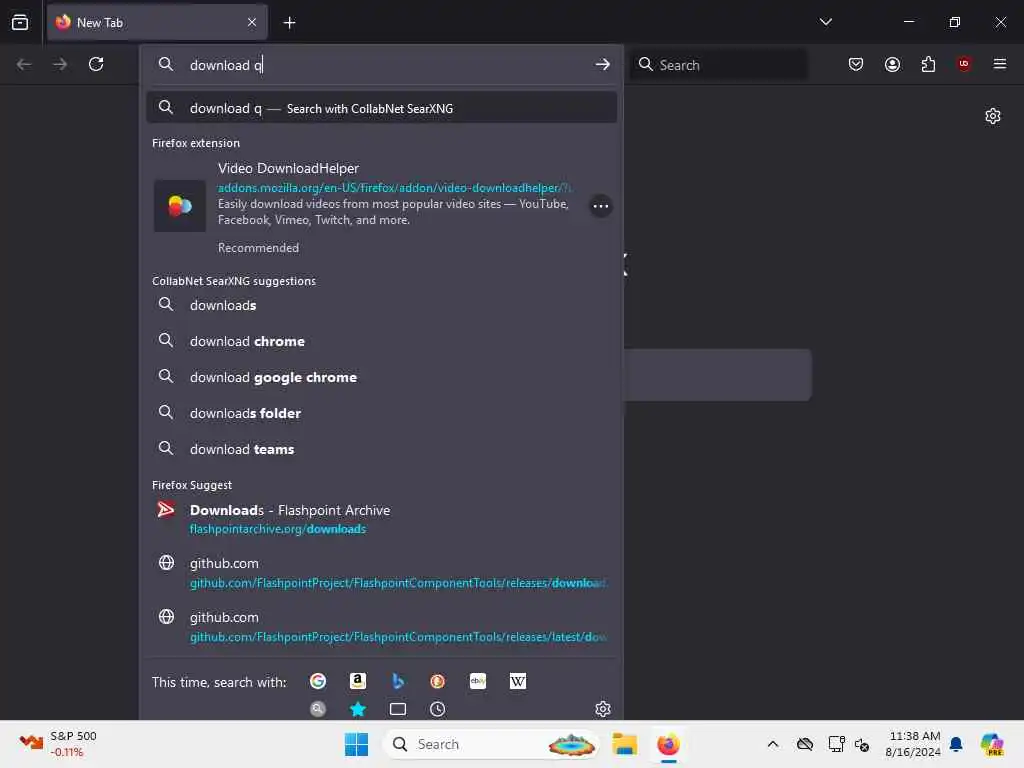Viewport: 1024px width, 768px height.
Task: Go back one page
Action: coord(24,64)
